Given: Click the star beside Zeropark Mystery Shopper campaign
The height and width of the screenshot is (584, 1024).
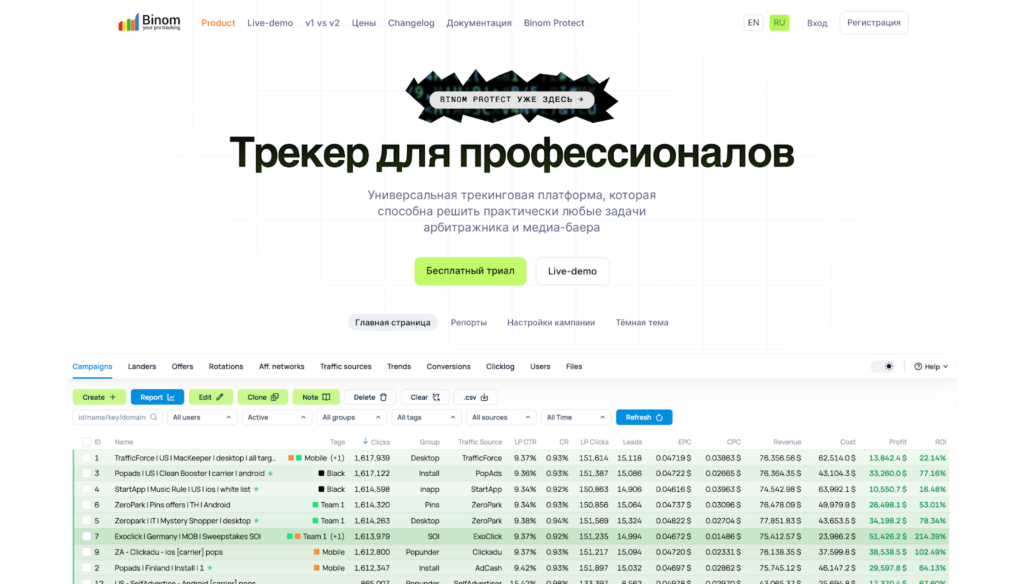Looking at the screenshot, I should [257, 521].
